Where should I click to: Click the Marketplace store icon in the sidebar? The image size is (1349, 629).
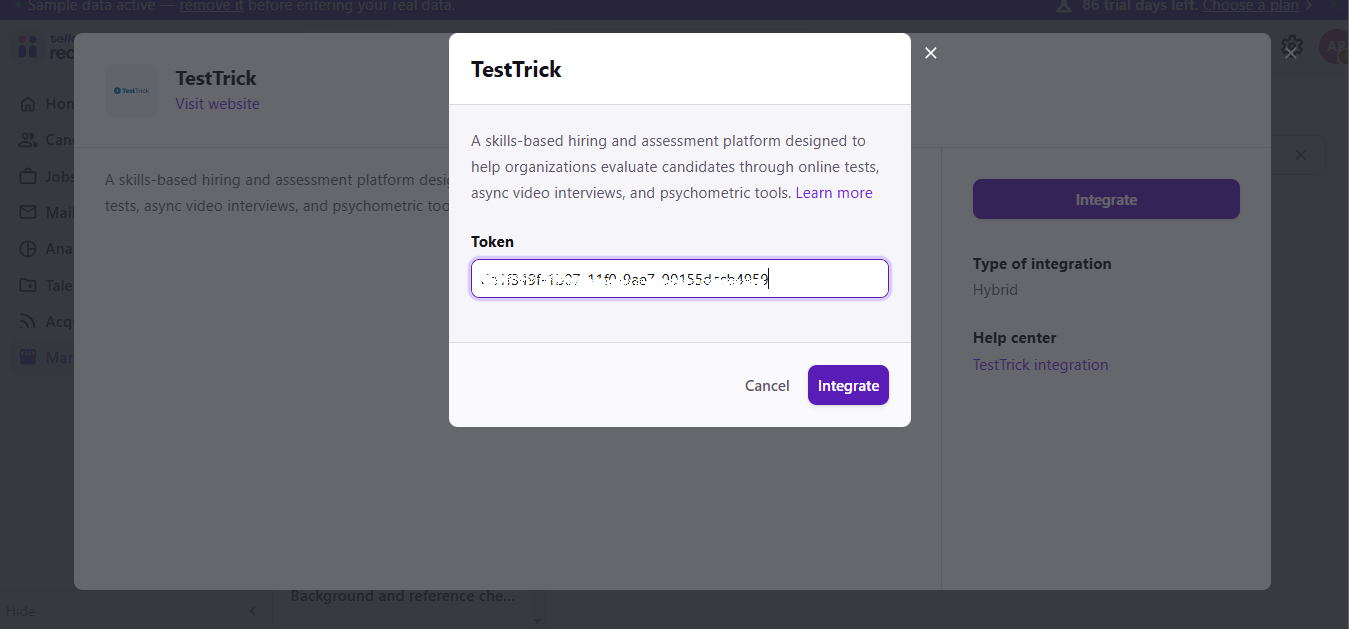[28, 357]
